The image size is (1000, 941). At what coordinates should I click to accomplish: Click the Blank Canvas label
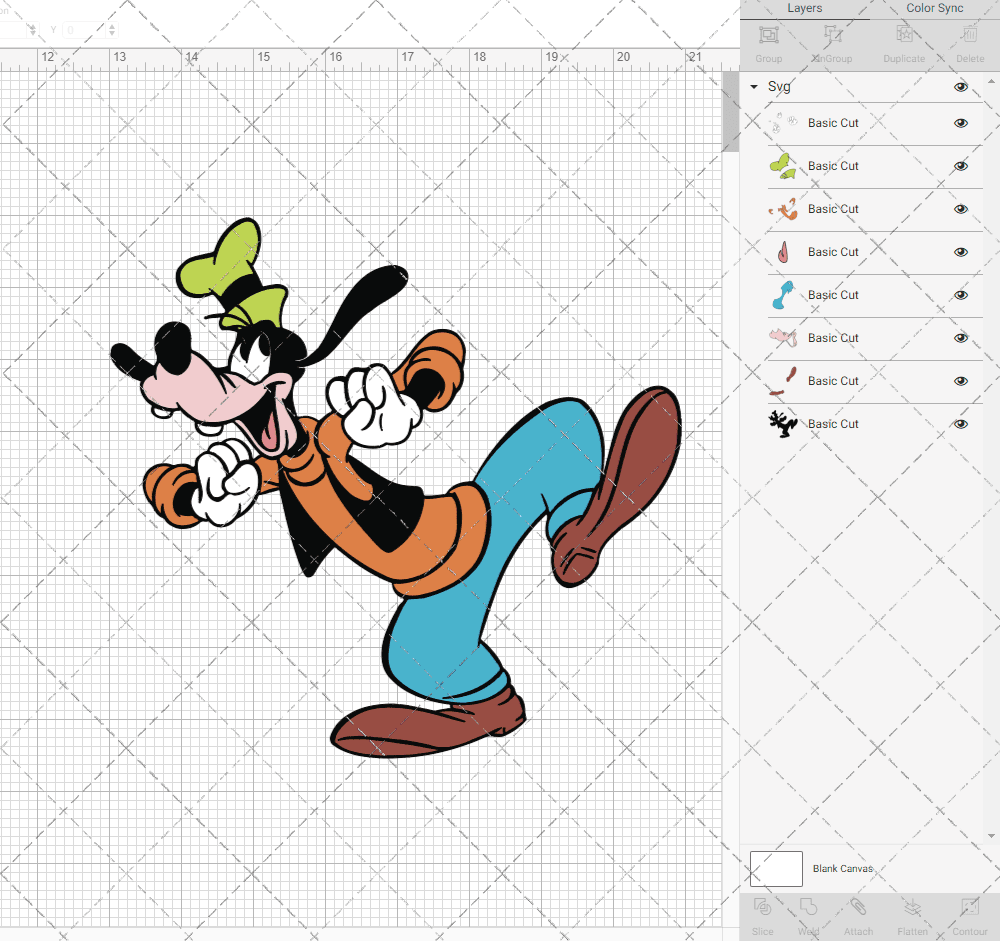click(x=842, y=869)
